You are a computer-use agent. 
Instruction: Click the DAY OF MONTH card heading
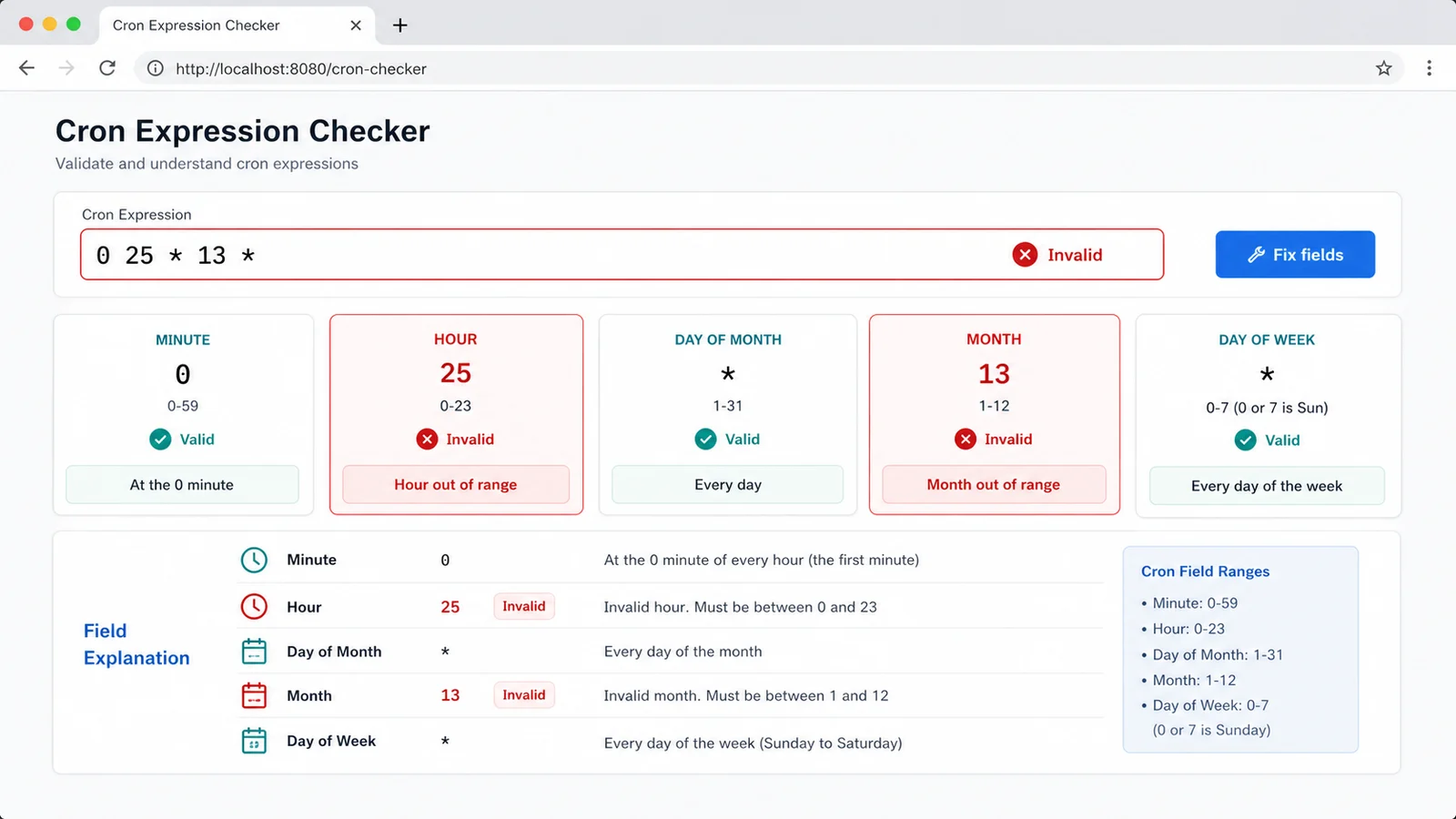tap(728, 339)
